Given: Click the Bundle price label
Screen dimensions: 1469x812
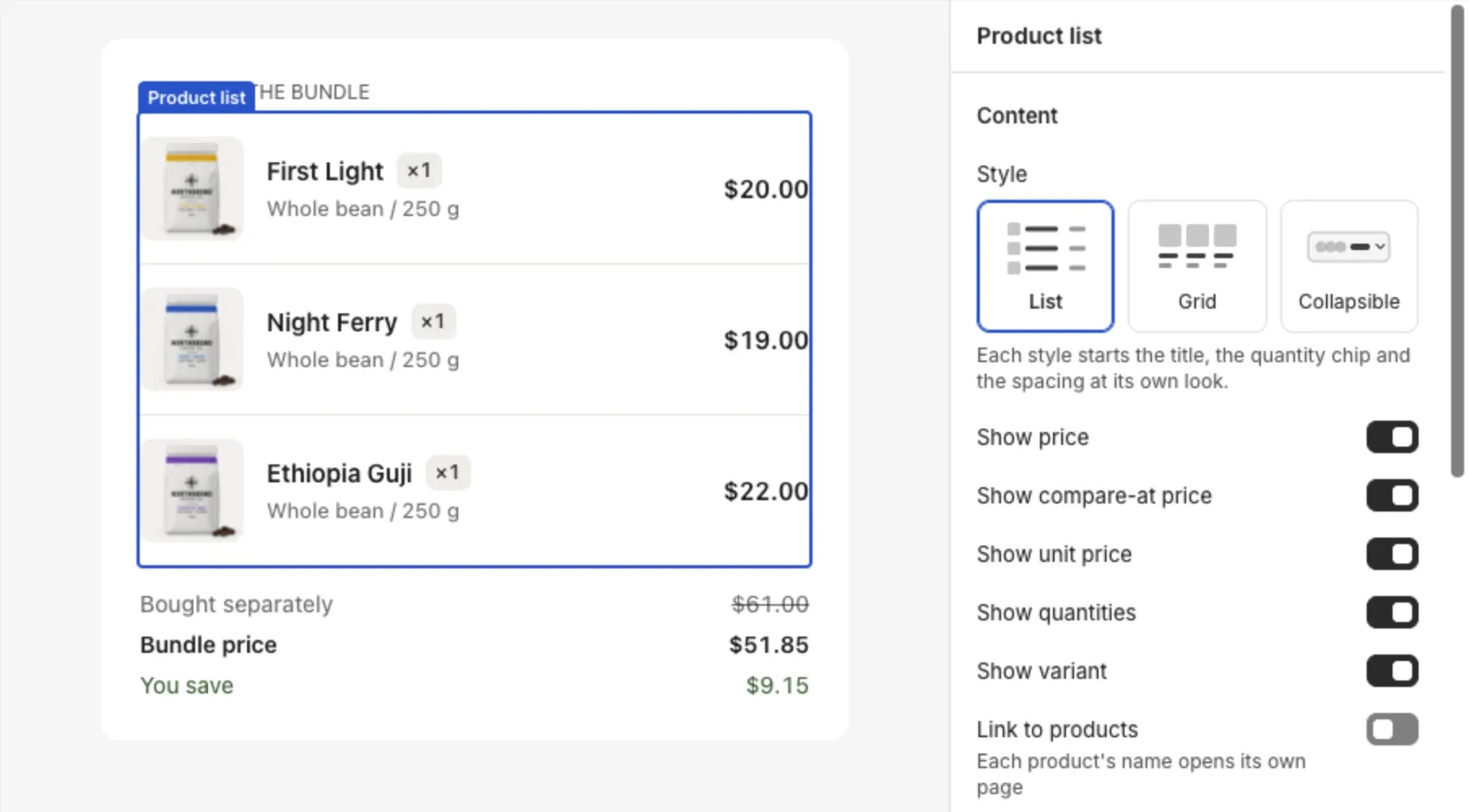Looking at the screenshot, I should point(208,645).
